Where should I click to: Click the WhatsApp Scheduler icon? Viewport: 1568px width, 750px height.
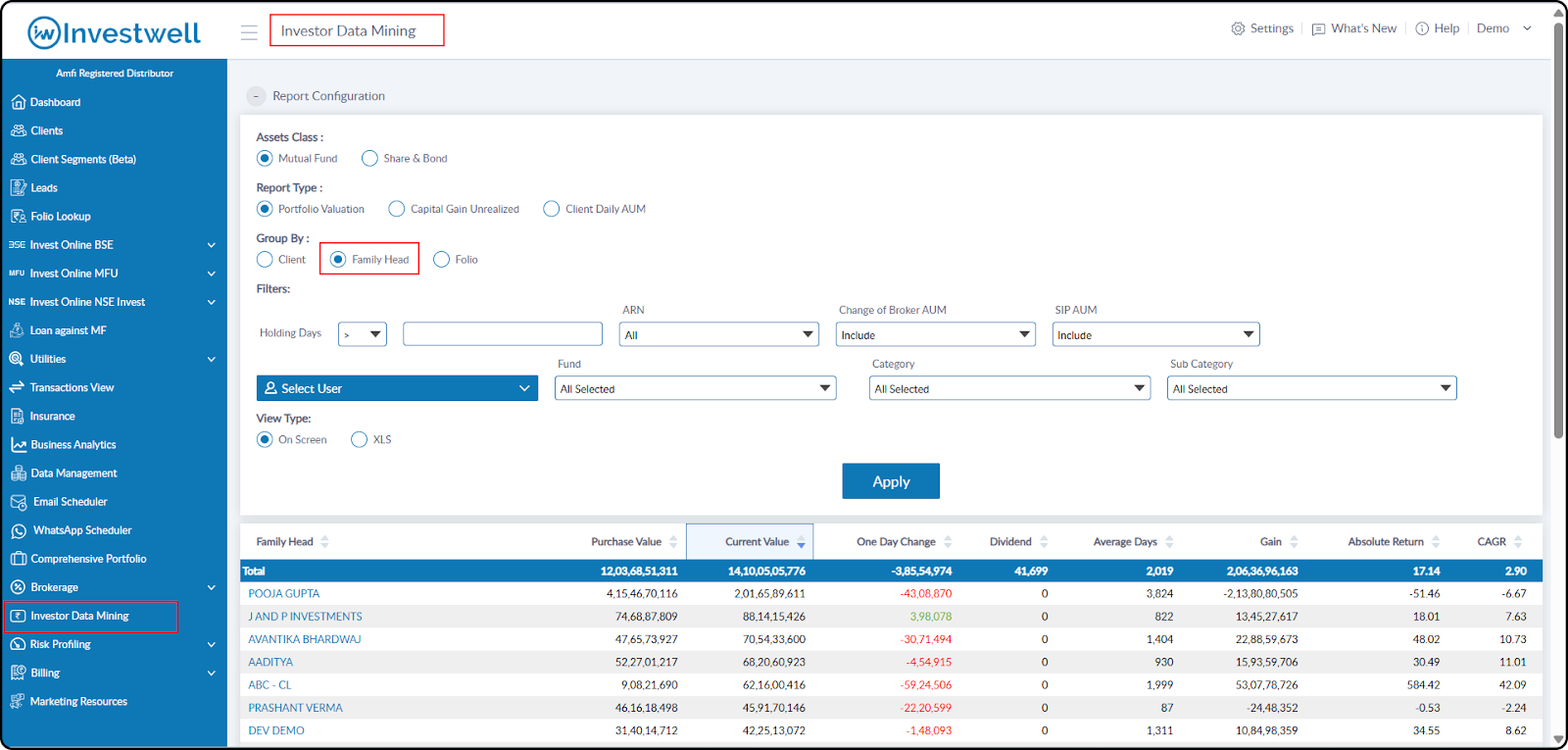click(19, 530)
